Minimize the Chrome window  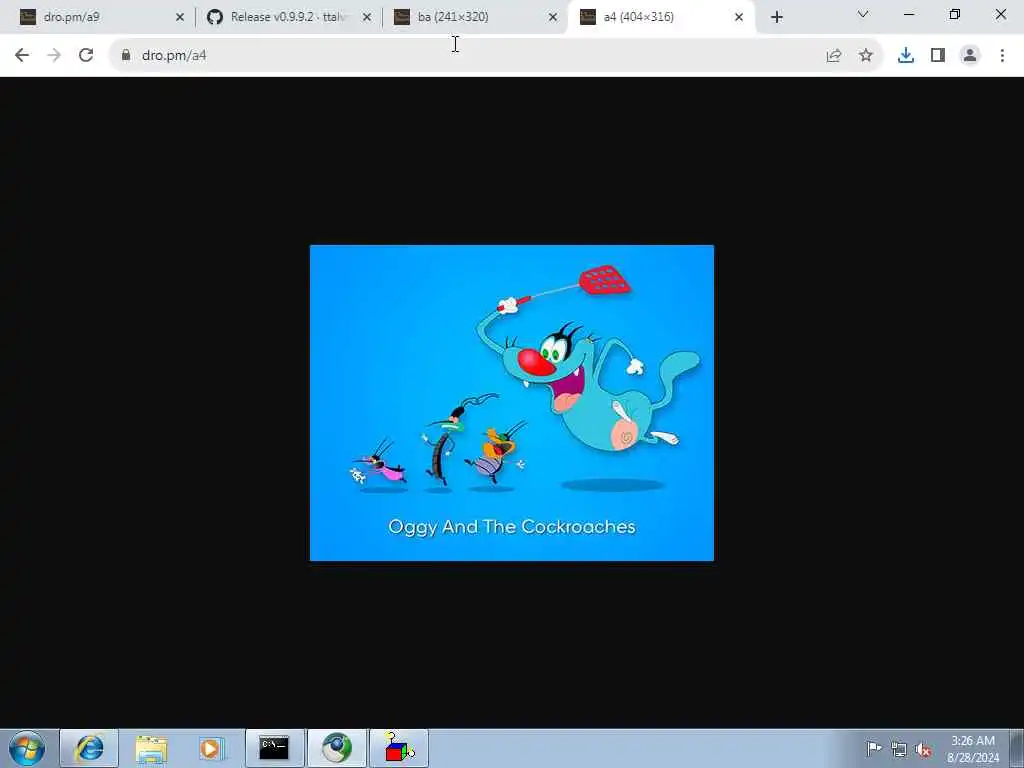click(x=908, y=14)
